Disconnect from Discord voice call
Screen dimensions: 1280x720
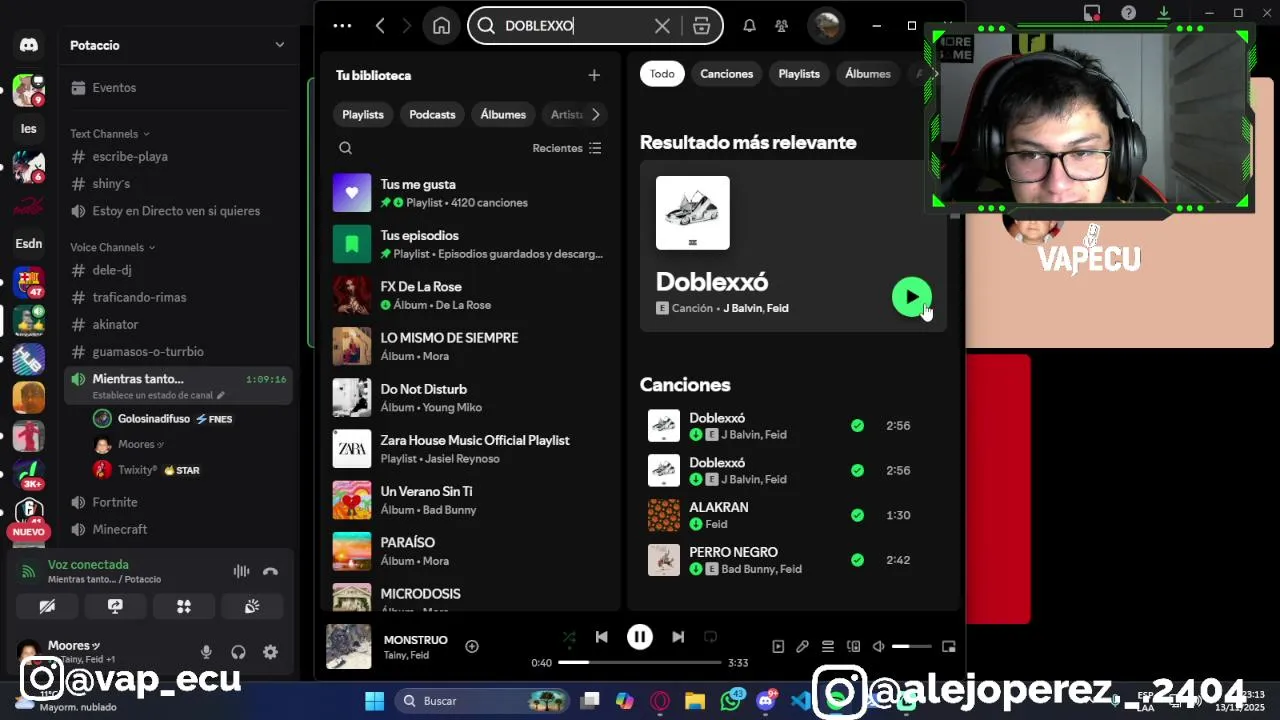270,571
